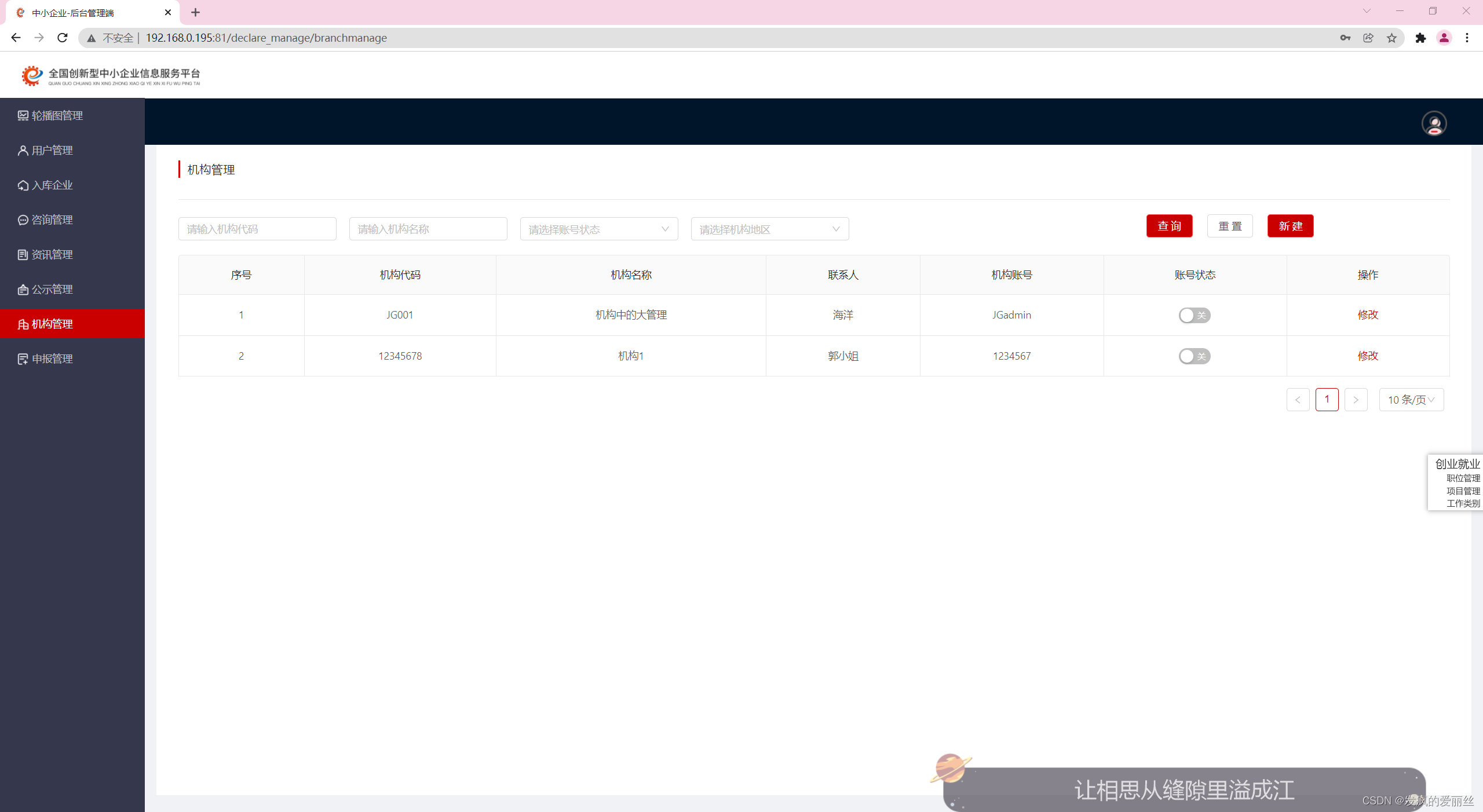Click the 新建 button
The height and width of the screenshot is (812, 1483).
coord(1290,226)
